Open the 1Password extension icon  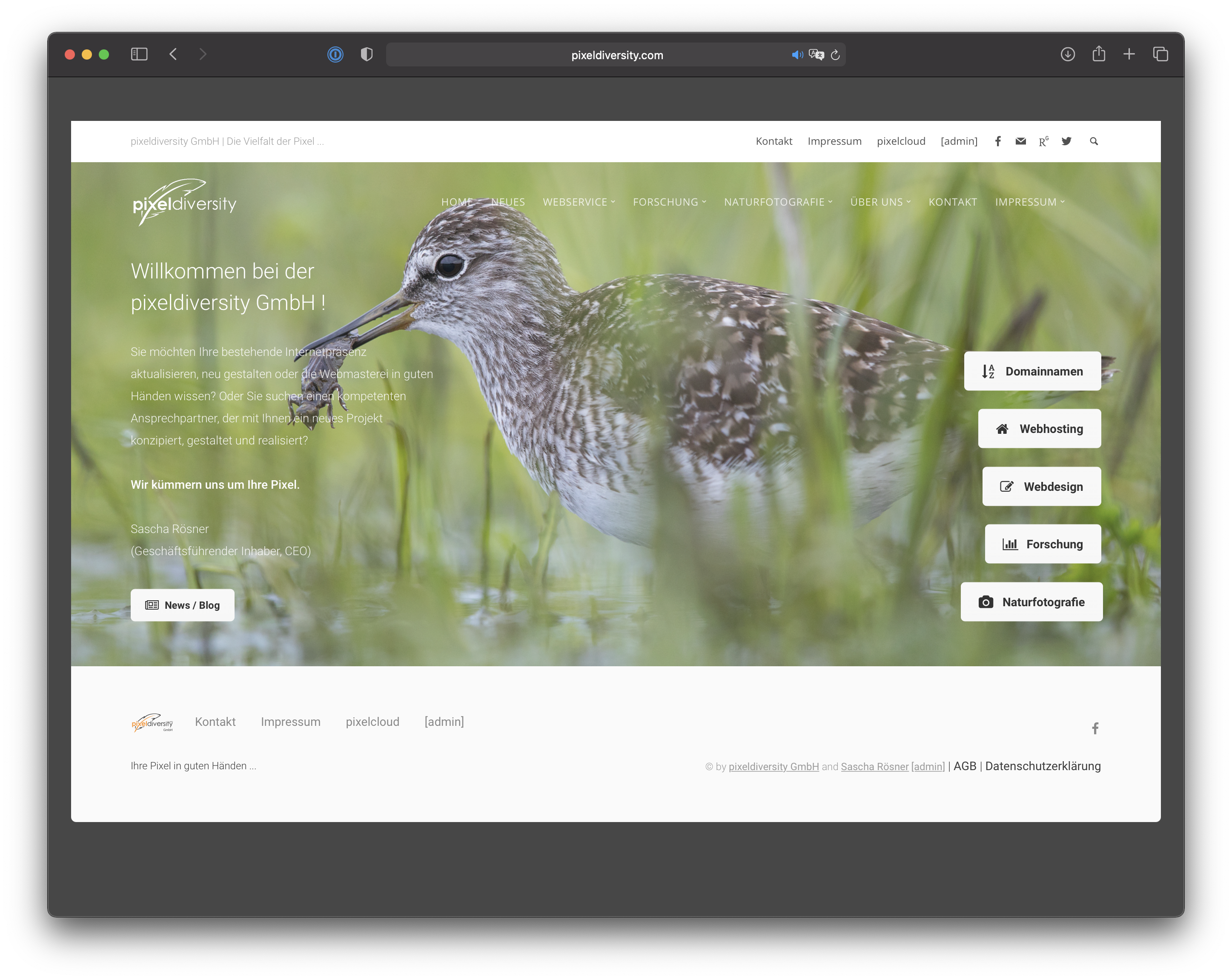(x=335, y=54)
